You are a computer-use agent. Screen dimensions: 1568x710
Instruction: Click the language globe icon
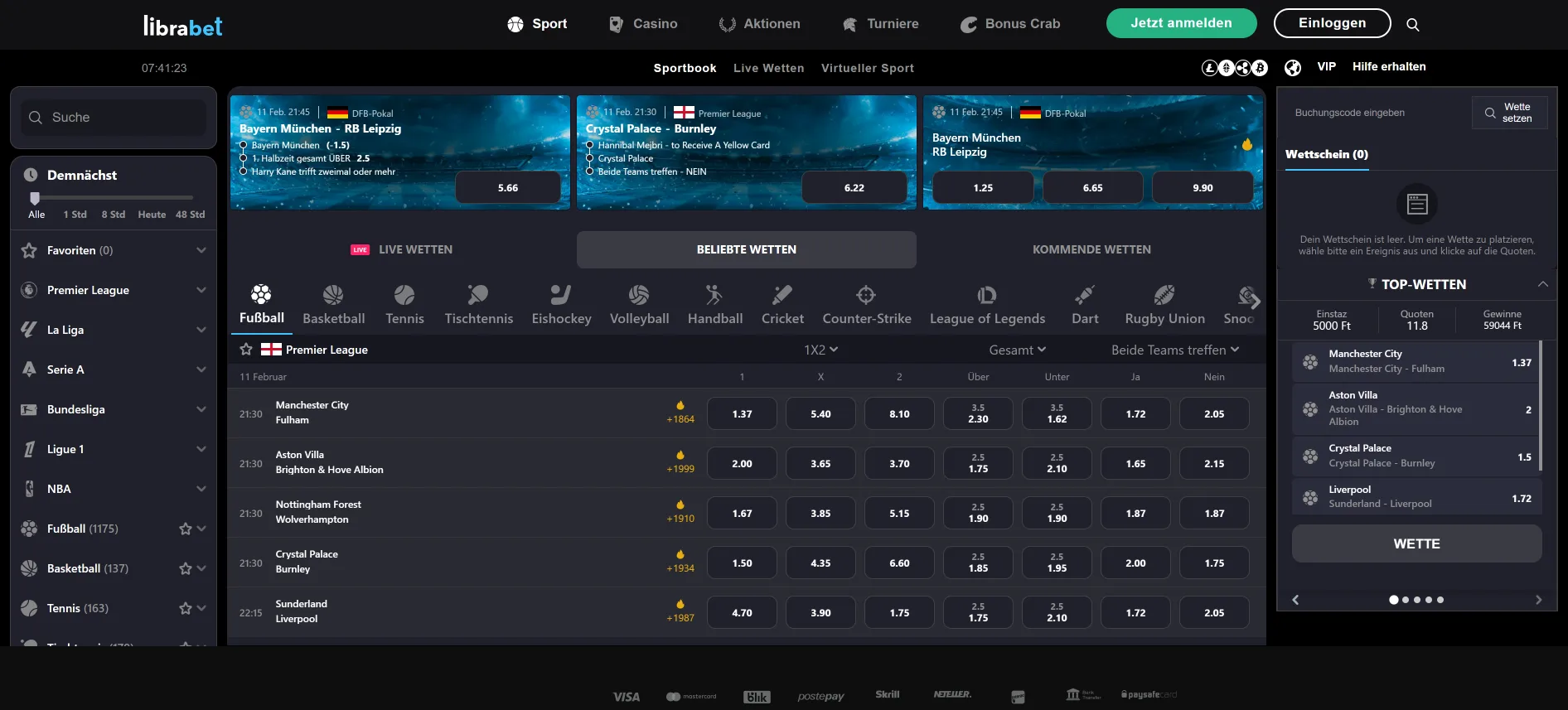tap(1293, 68)
